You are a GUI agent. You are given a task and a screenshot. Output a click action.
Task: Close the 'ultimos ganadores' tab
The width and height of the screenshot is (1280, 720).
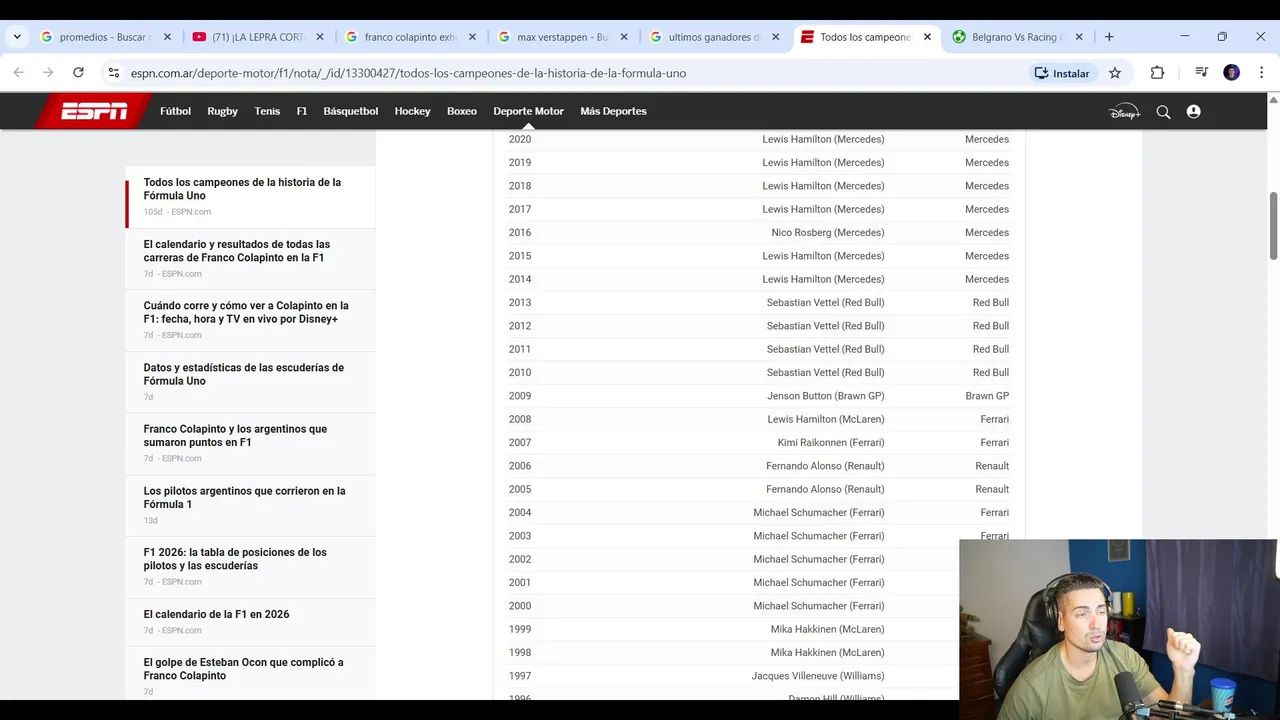776,37
